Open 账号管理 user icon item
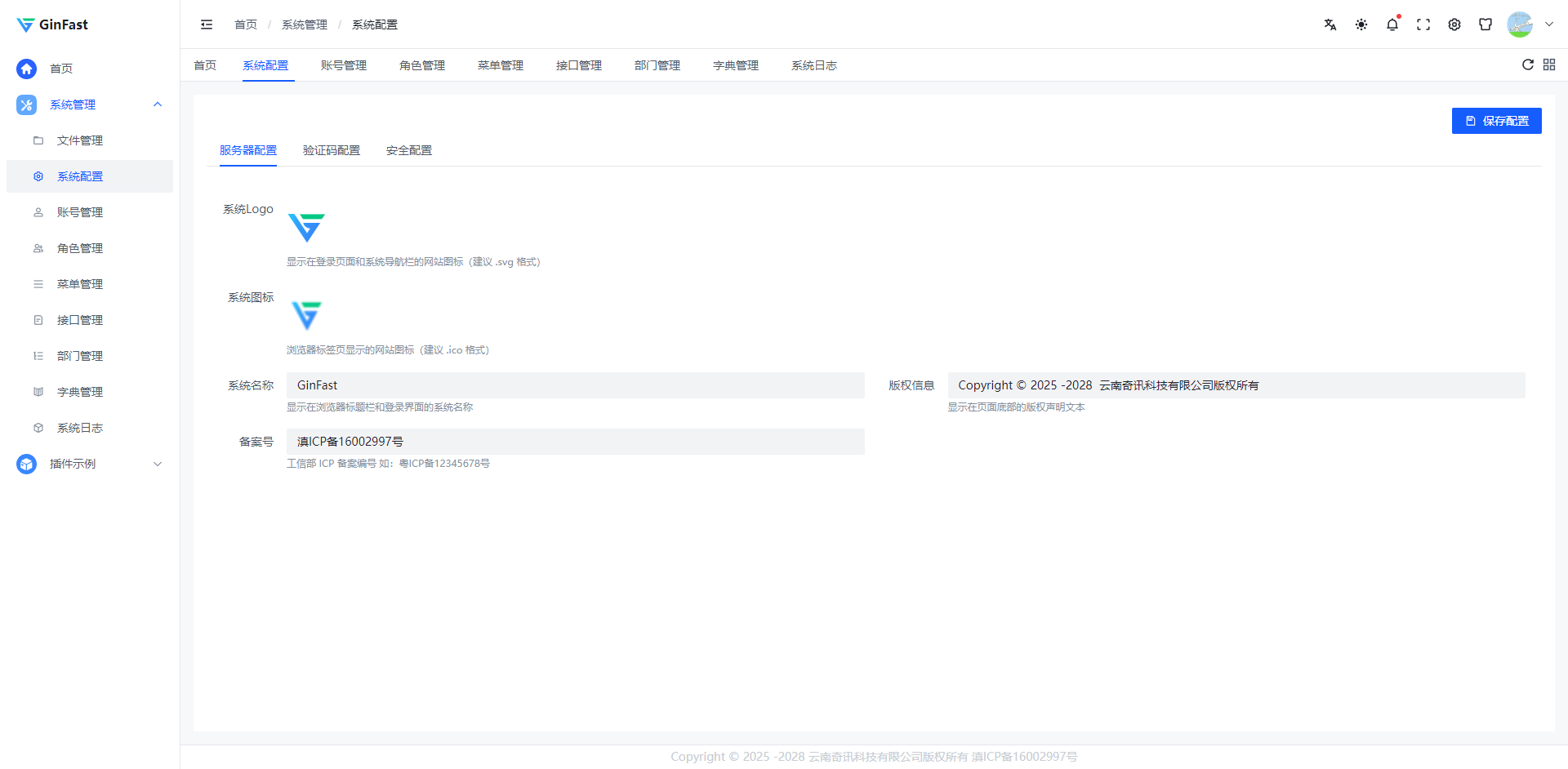 coord(90,212)
